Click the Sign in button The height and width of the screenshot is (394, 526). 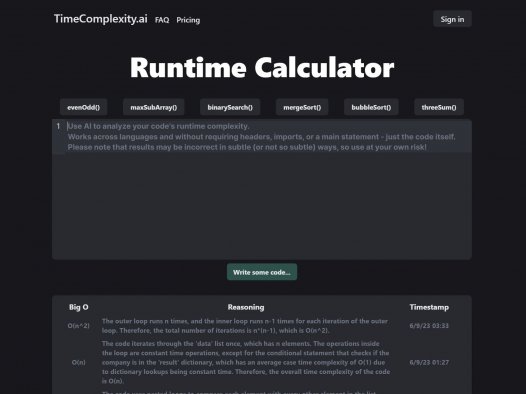452,19
